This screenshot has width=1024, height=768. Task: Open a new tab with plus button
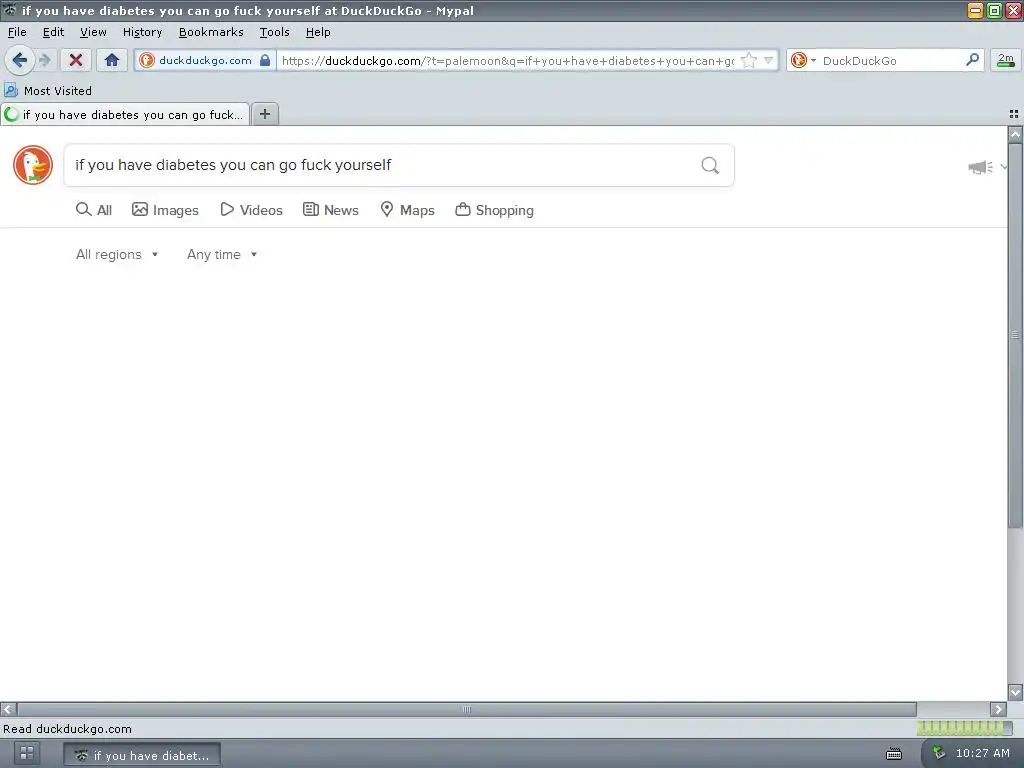pyautogui.click(x=264, y=114)
